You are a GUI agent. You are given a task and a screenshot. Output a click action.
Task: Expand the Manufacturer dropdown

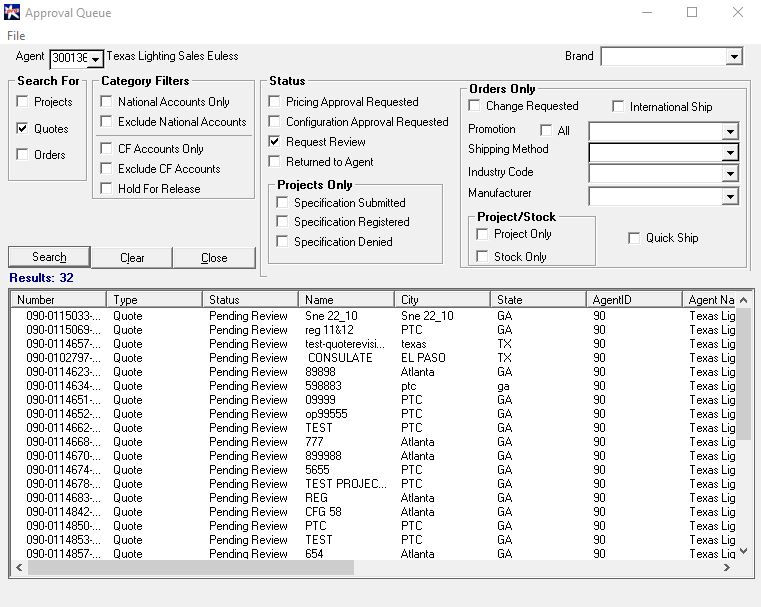point(730,197)
